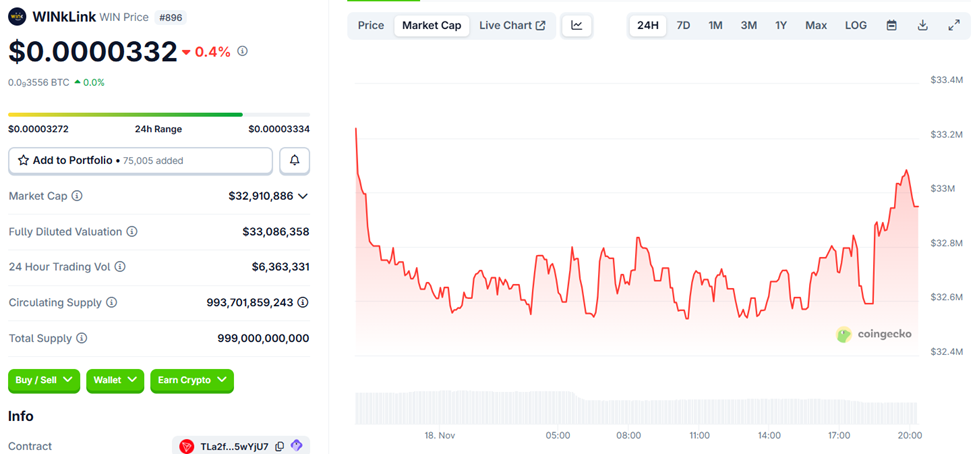The height and width of the screenshot is (454, 975).
Task: Open the calendar date range picker
Action: click(x=891, y=25)
